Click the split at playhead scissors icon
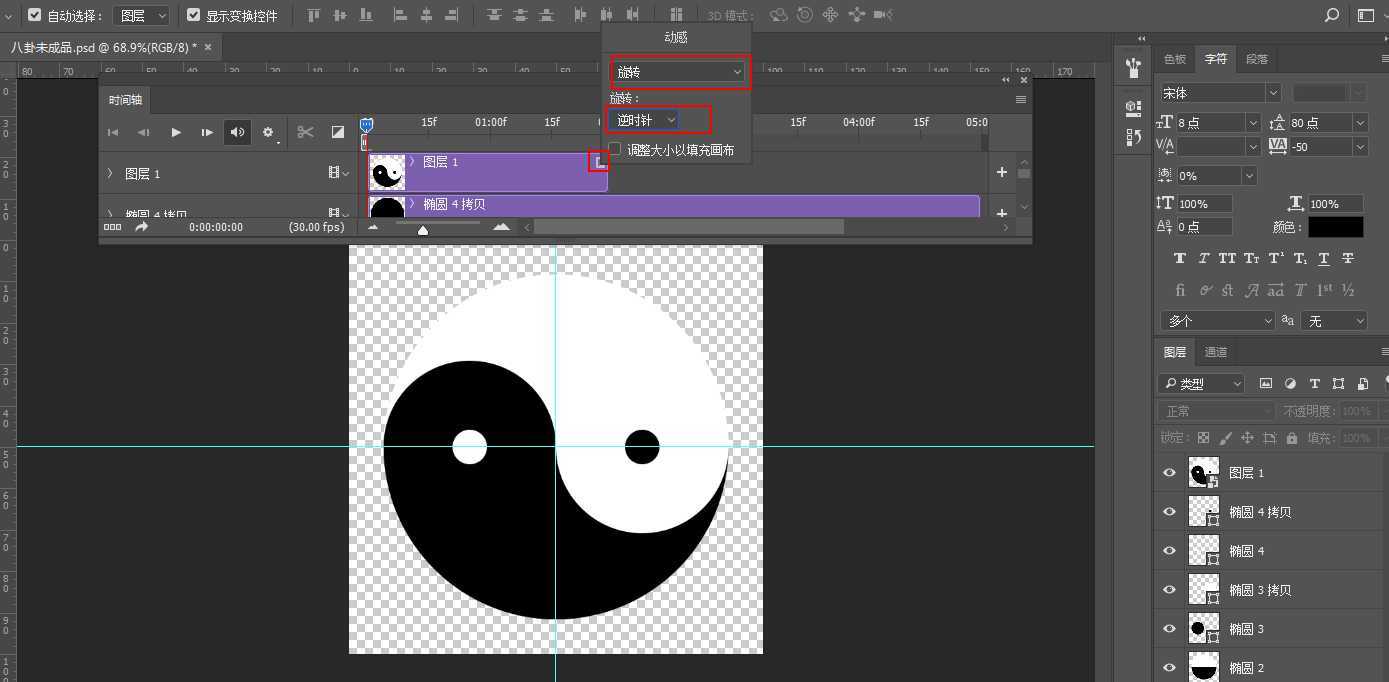Viewport: 1389px width, 682px height. (x=306, y=132)
